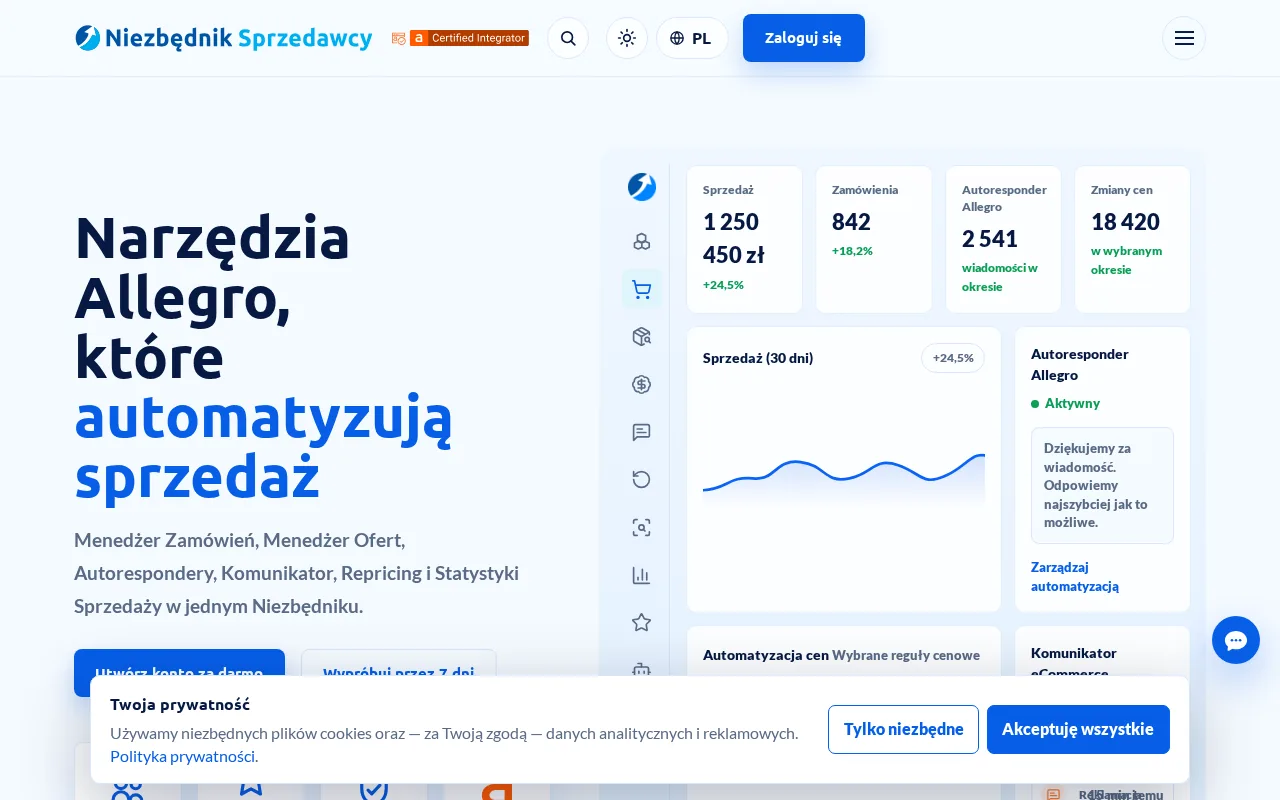Click the w wybranym okresie caption
This screenshot has width=1280, height=800.
[1127, 260]
